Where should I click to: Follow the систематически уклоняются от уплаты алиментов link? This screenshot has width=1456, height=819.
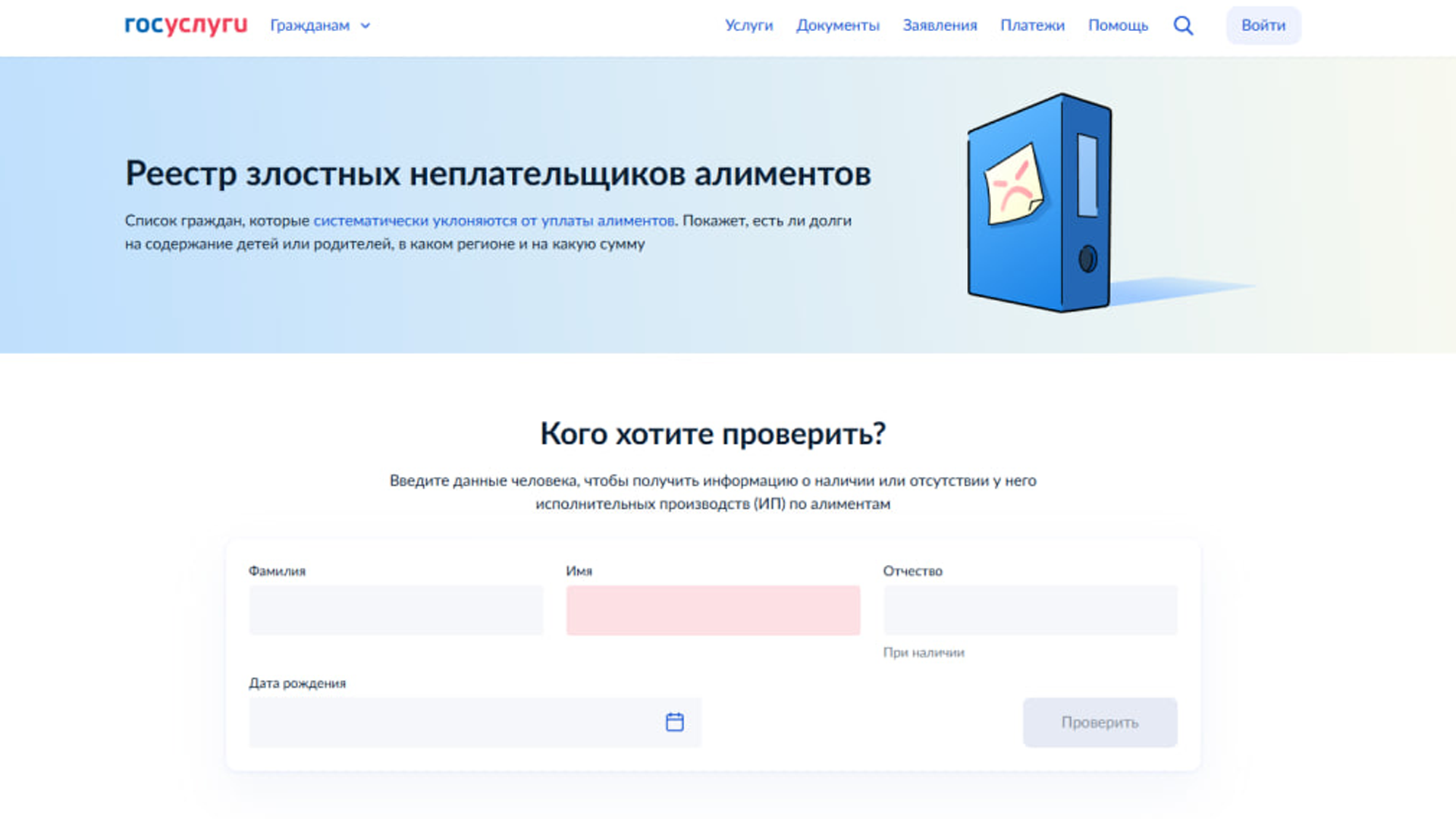click(494, 221)
